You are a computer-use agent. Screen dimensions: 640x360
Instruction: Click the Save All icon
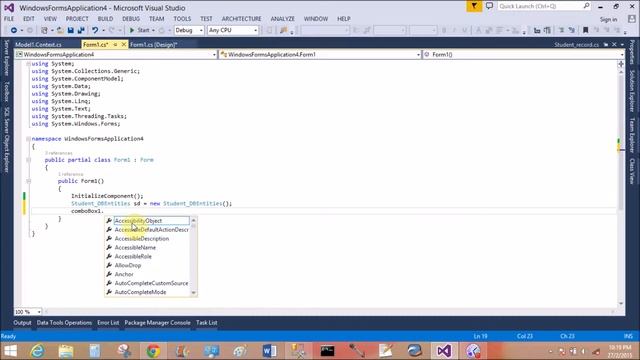[x=81, y=30]
